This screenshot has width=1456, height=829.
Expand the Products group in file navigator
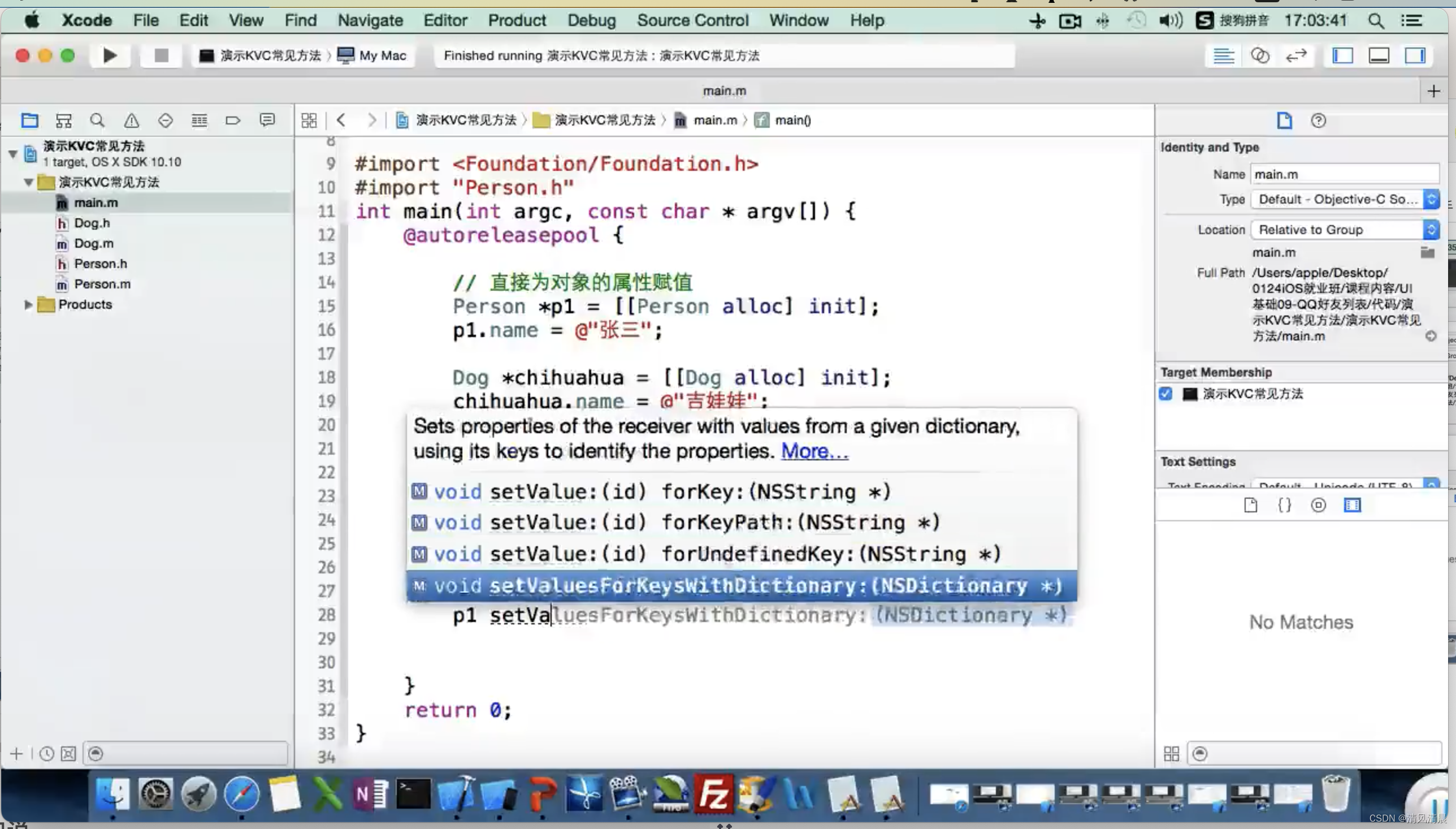[x=28, y=304]
